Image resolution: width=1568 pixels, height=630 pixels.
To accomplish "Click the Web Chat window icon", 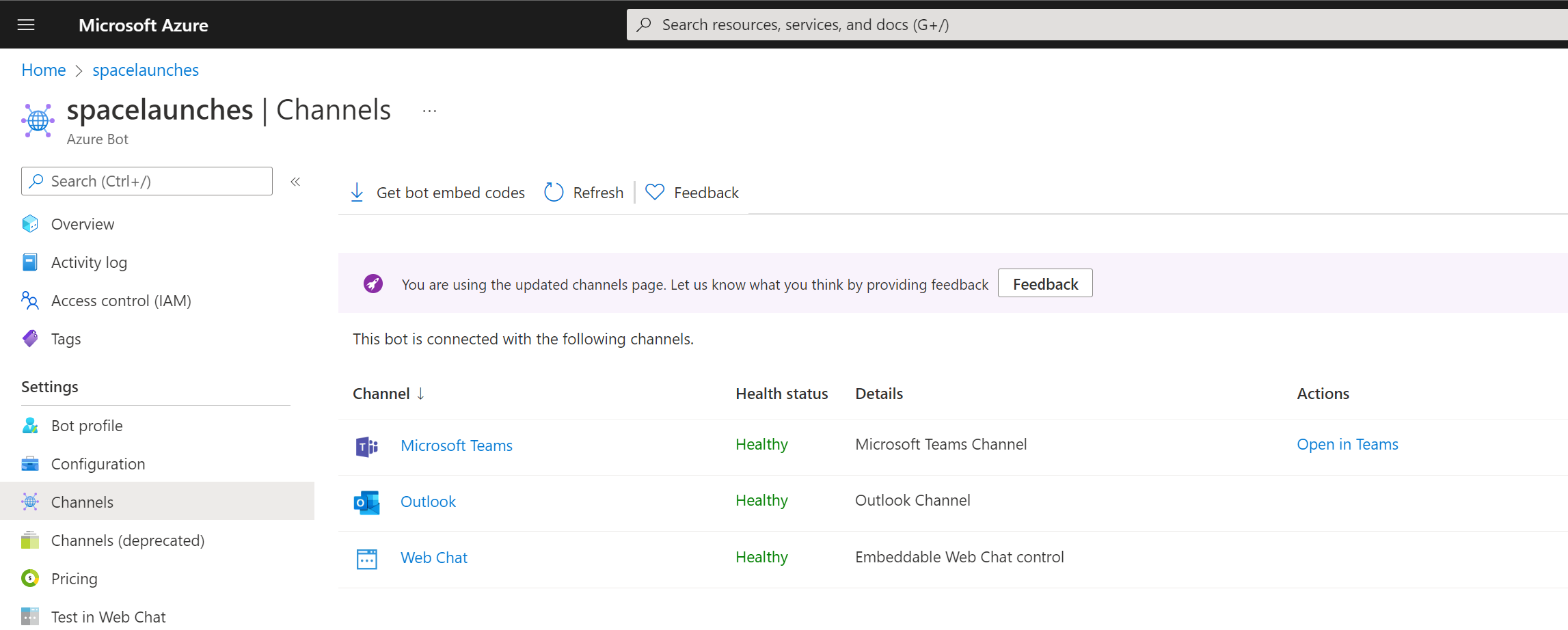I will point(367,558).
